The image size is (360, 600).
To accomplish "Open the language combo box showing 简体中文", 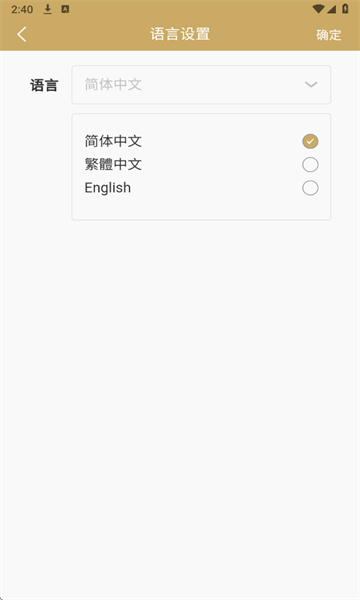I will 201,85.
